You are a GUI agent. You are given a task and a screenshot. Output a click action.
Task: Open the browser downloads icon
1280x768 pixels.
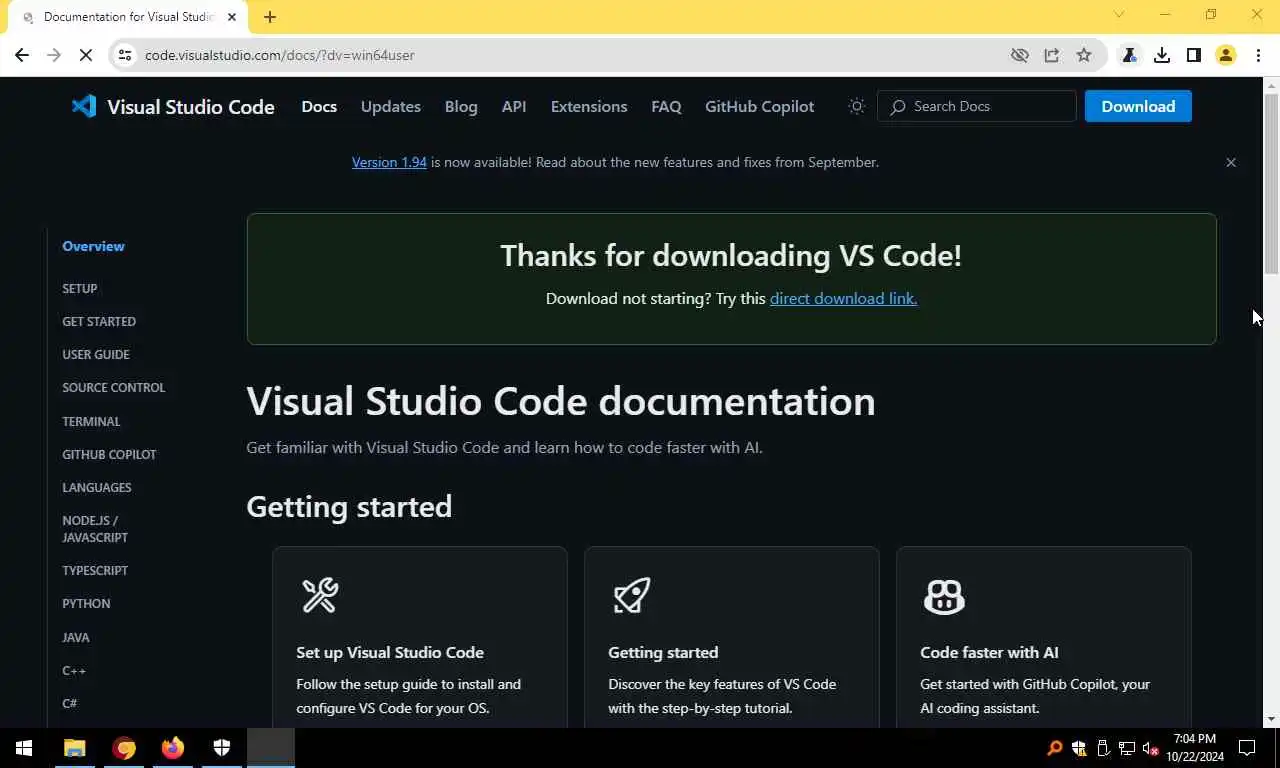(x=1162, y=55)
